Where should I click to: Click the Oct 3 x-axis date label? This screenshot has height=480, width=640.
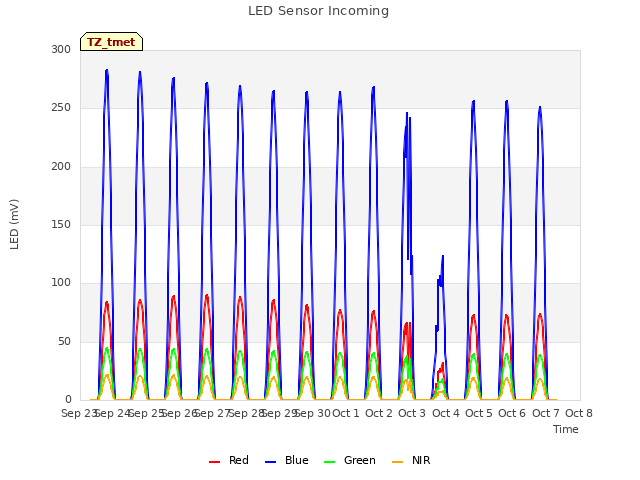pyautogui.click(x=412, y=413)
